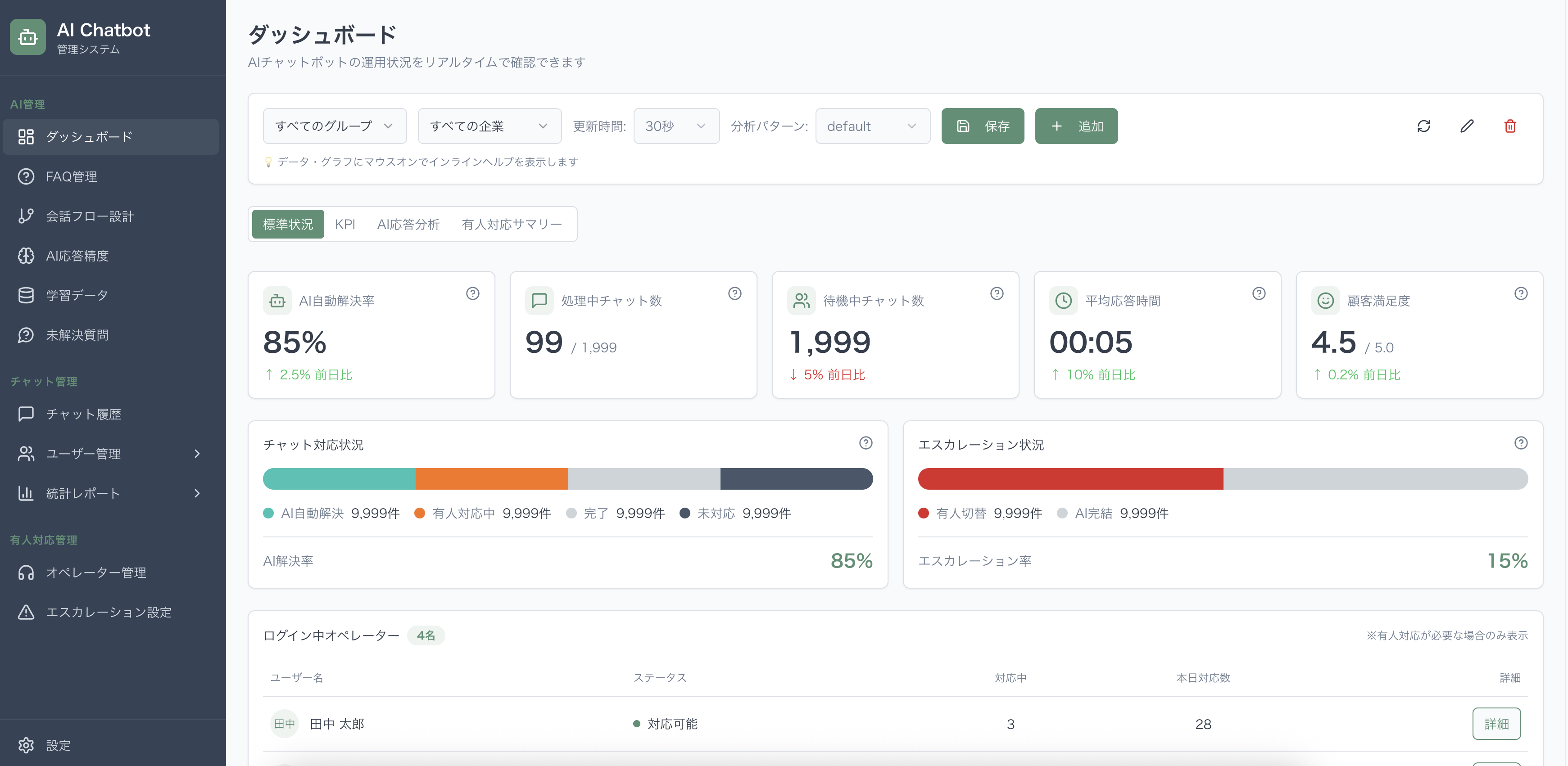The height and width of the screenshot is (766, 1568).
Task: Open the すべてのグループ dropdown
Action: point(335,126)
